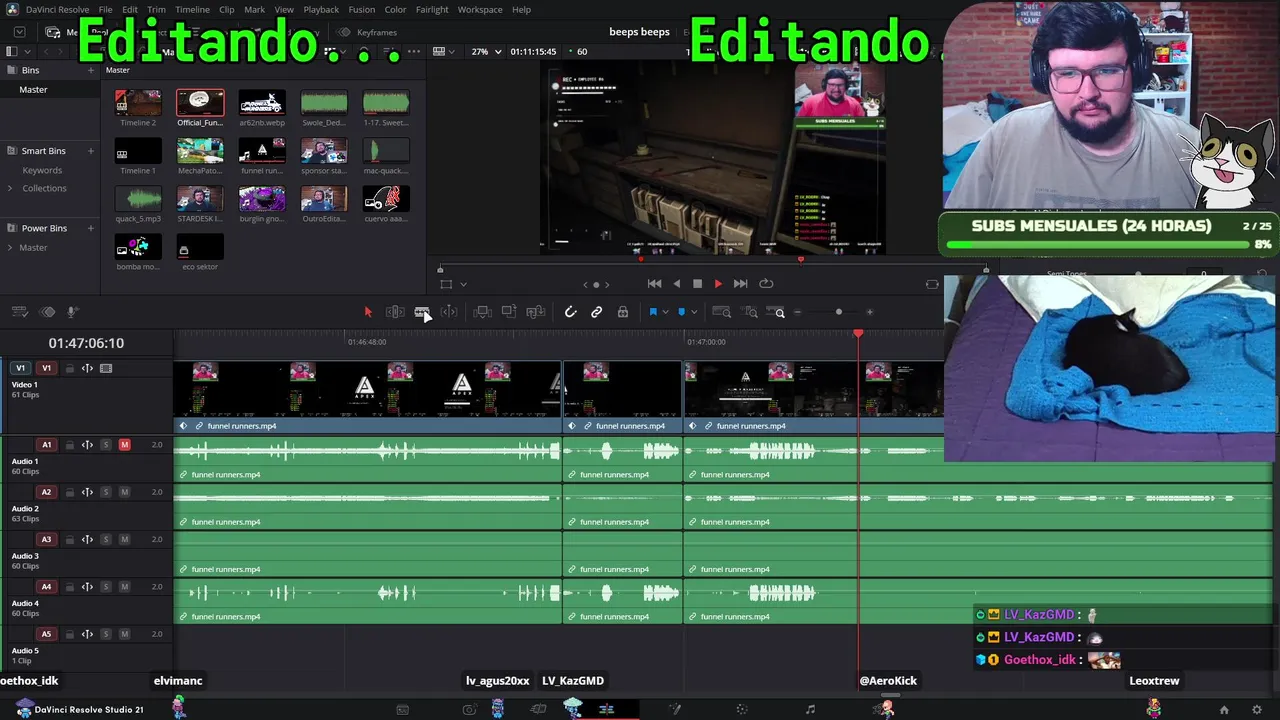Lock the Video 1 track
1280x720 pixels.
pos(69,368)
